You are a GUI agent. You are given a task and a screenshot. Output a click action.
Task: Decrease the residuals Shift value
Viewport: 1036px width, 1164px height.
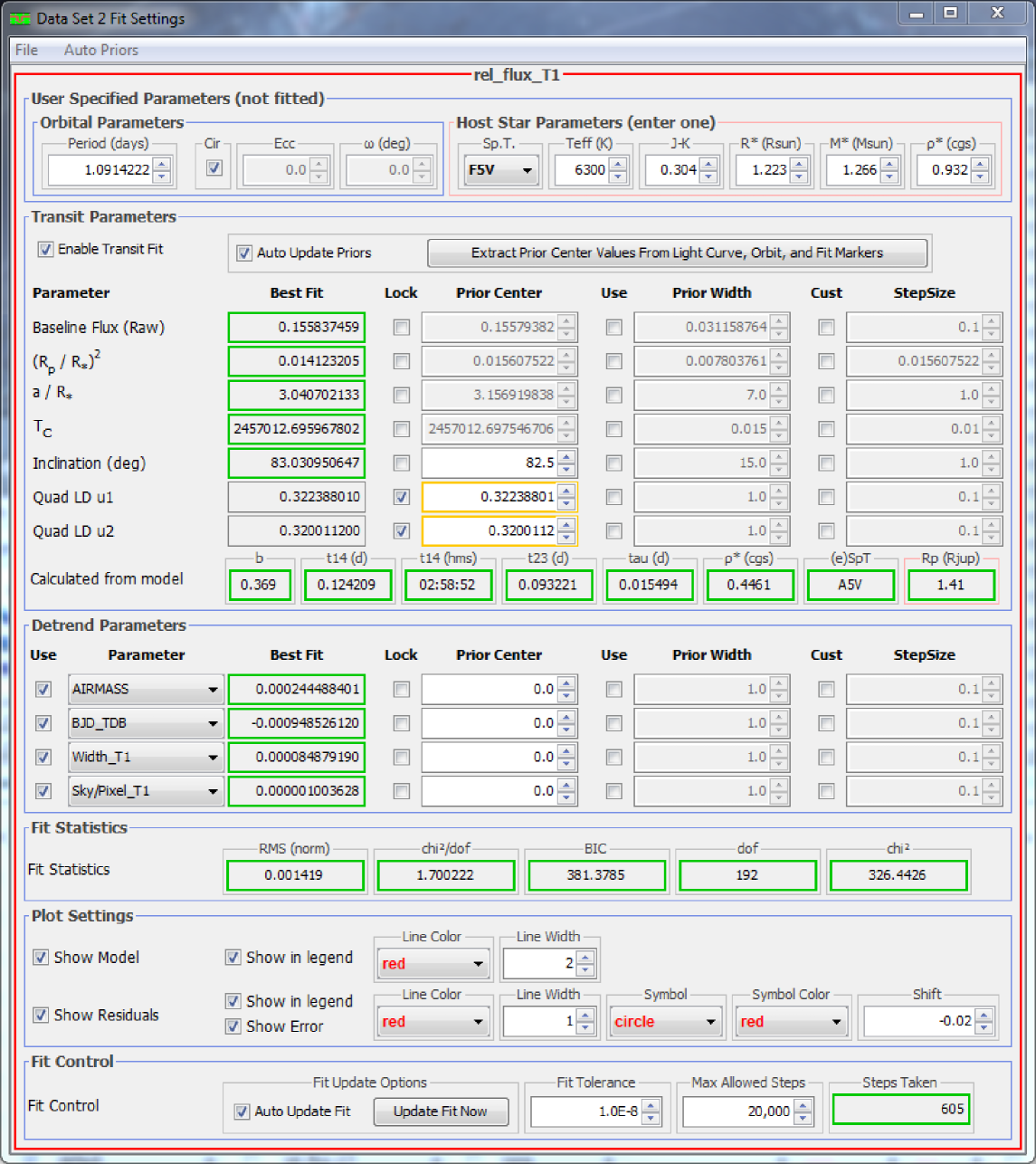click(984, 1027)
